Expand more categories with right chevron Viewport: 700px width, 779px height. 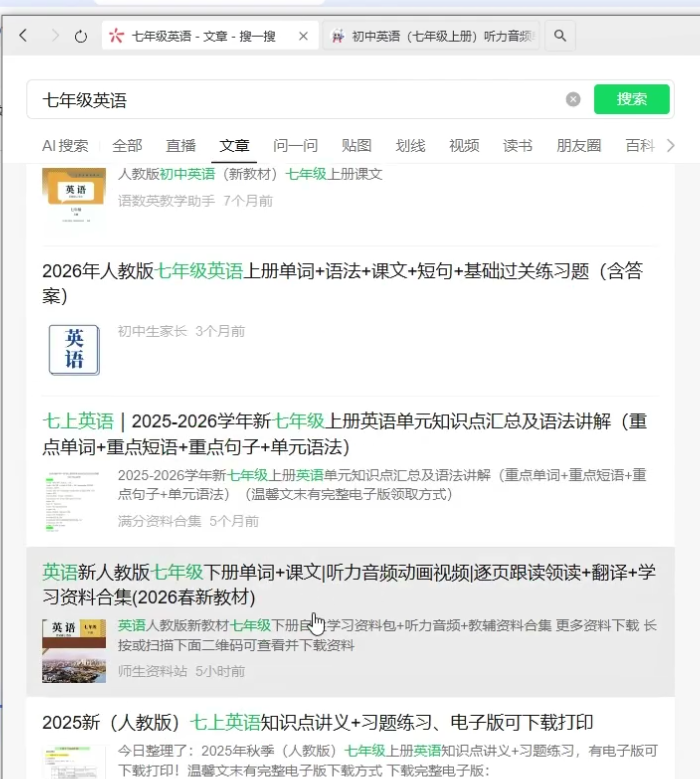pos(671,146)
